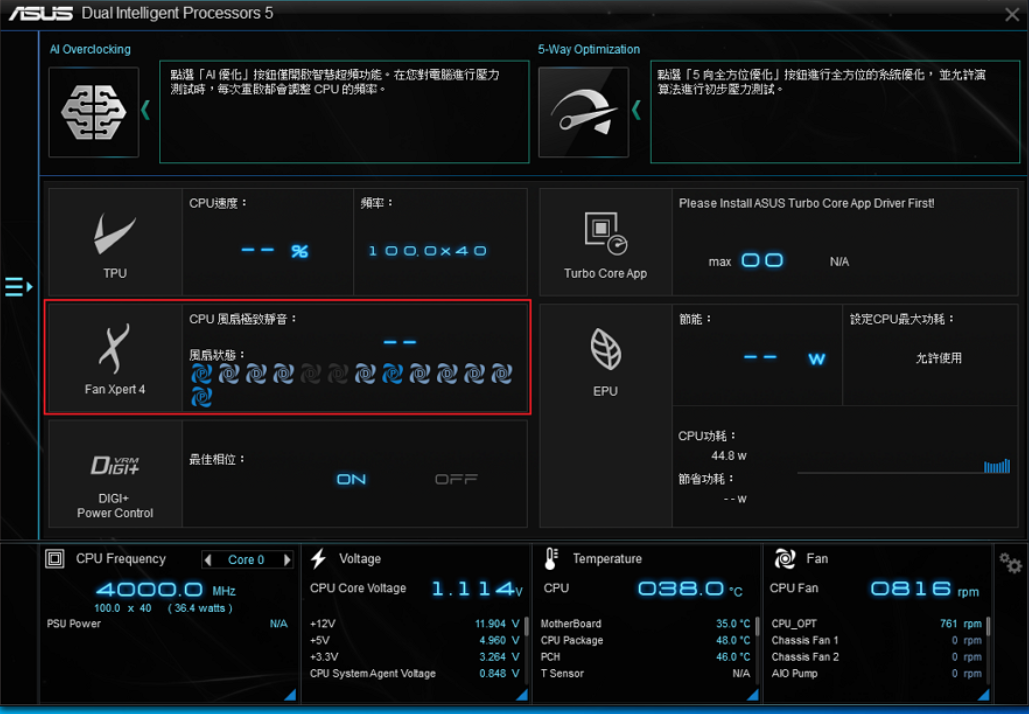This screenshot has width=1029, height=714.
Task: Expand the left side menu
Action: [18, 288]
